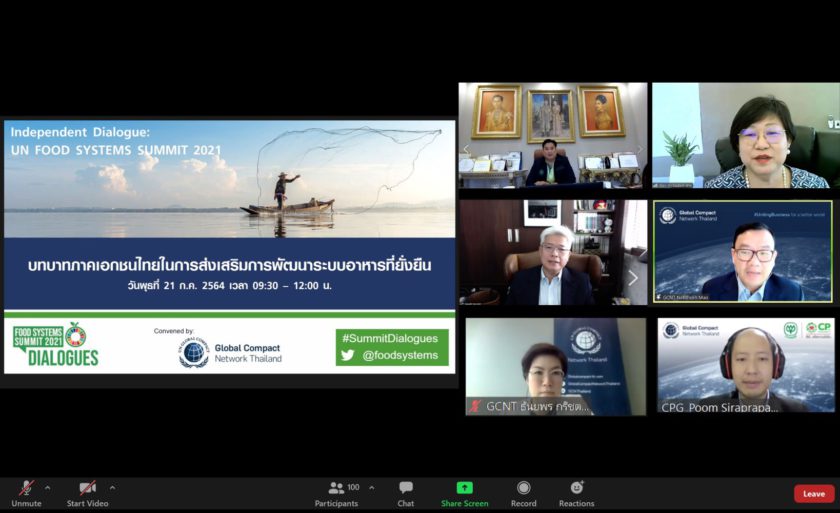Open the Reactions emoji menu
Viewport: 840px width, 513px height.
[576, 489]
